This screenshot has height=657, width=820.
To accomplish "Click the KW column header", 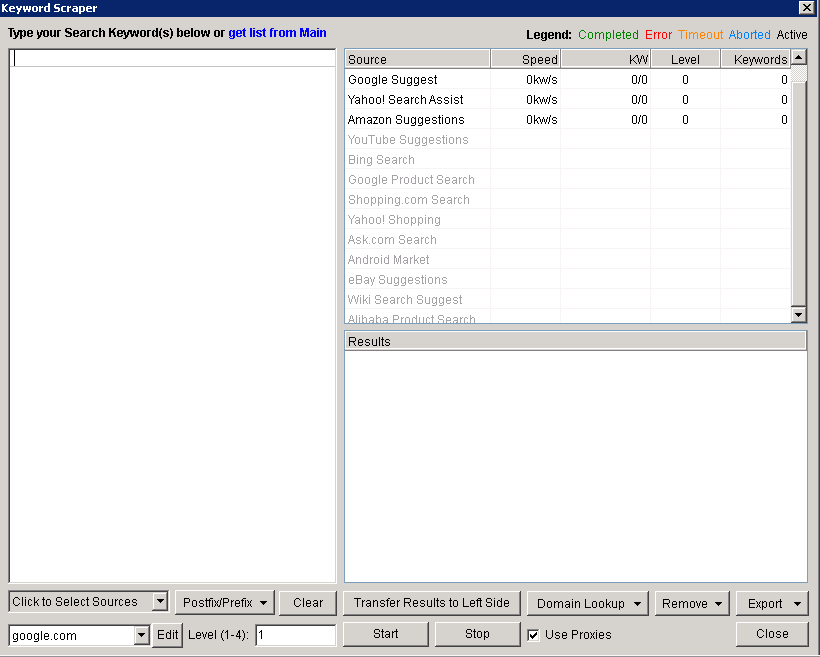I will pos(606,59).
